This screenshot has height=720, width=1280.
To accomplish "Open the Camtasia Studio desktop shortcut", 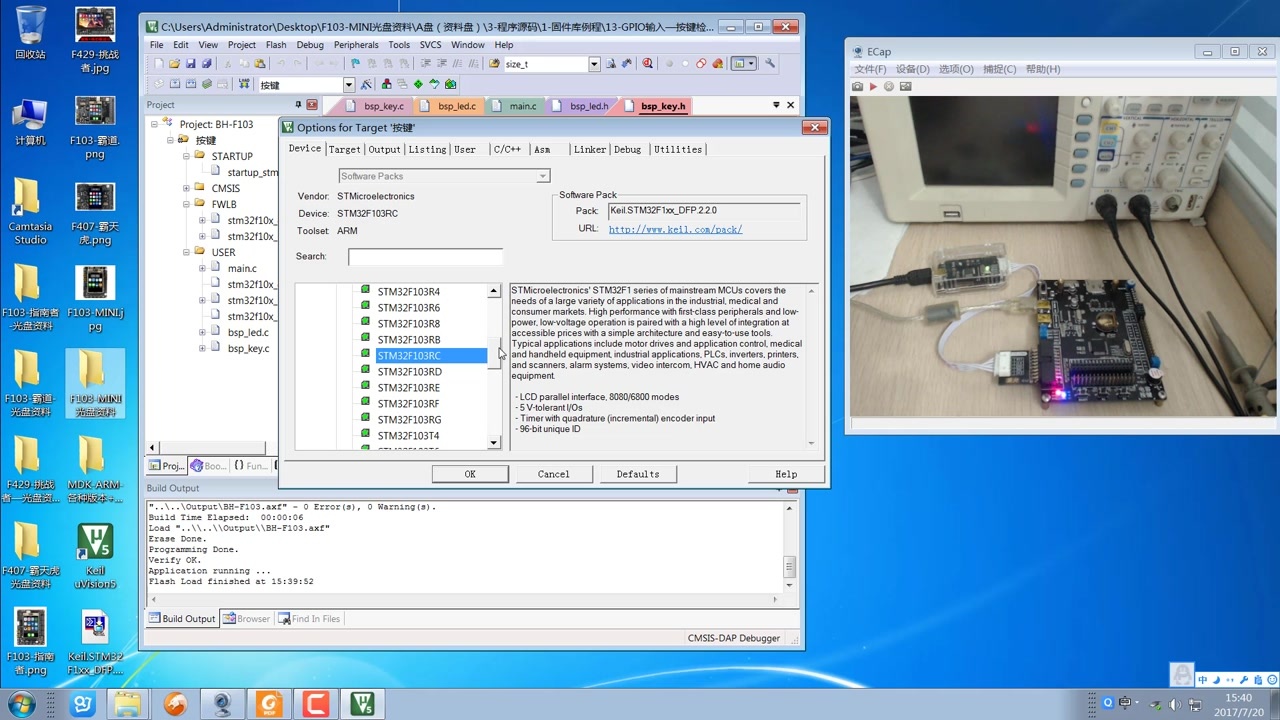I will tap(30, 212).
